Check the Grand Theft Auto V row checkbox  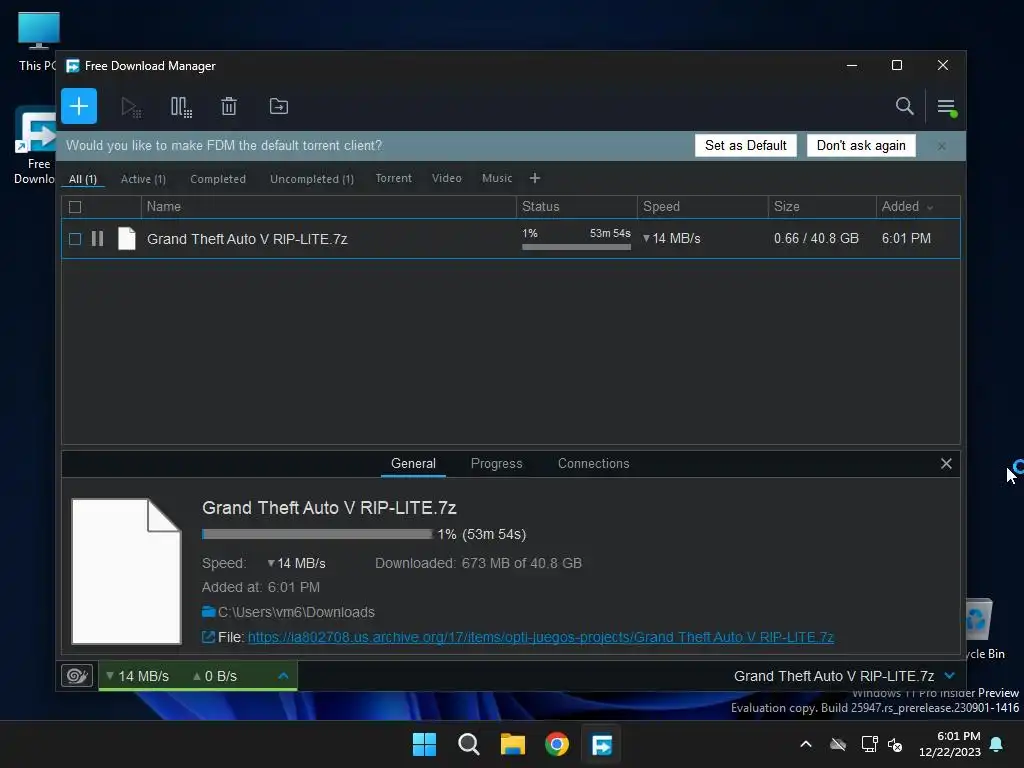75,239
